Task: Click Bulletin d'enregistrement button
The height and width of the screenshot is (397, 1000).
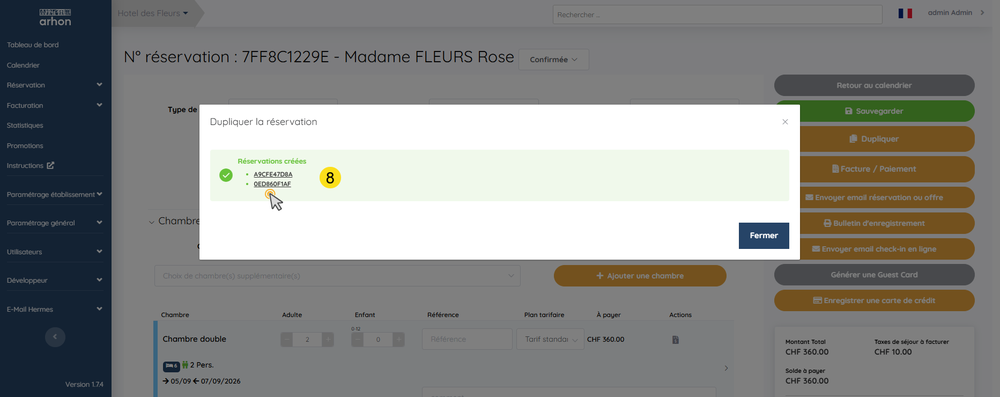Action: coord(874,223)
